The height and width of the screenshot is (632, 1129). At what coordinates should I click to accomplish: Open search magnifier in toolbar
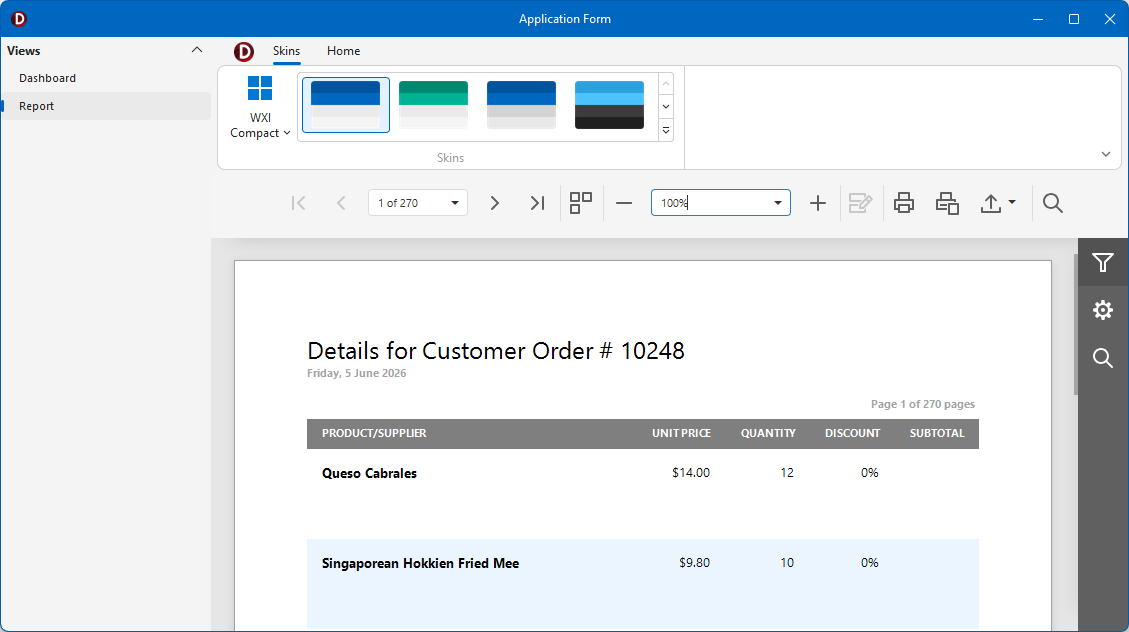(1053, 203)
